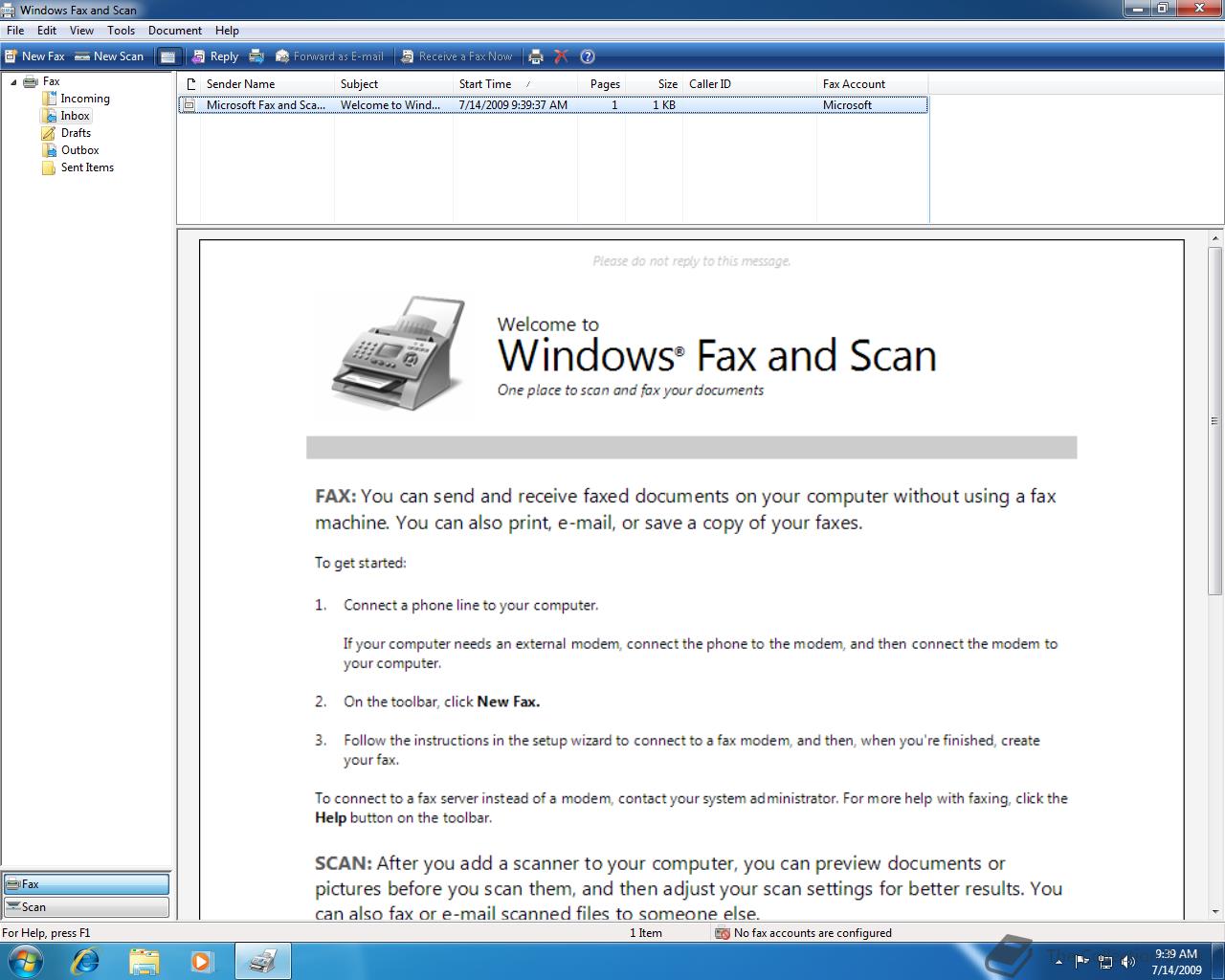The width and height of the screenshot is (1225, 980).
Task: Click the New Scan toolbar button
Action: click(109, 56)
